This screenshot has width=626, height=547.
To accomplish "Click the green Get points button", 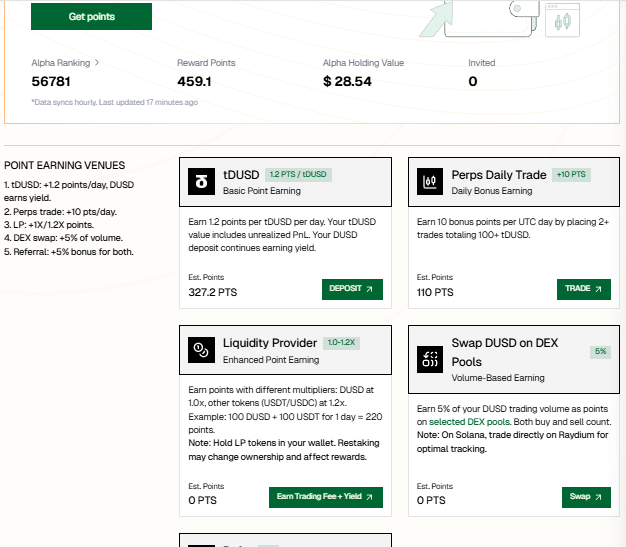I will coord(91,16).
